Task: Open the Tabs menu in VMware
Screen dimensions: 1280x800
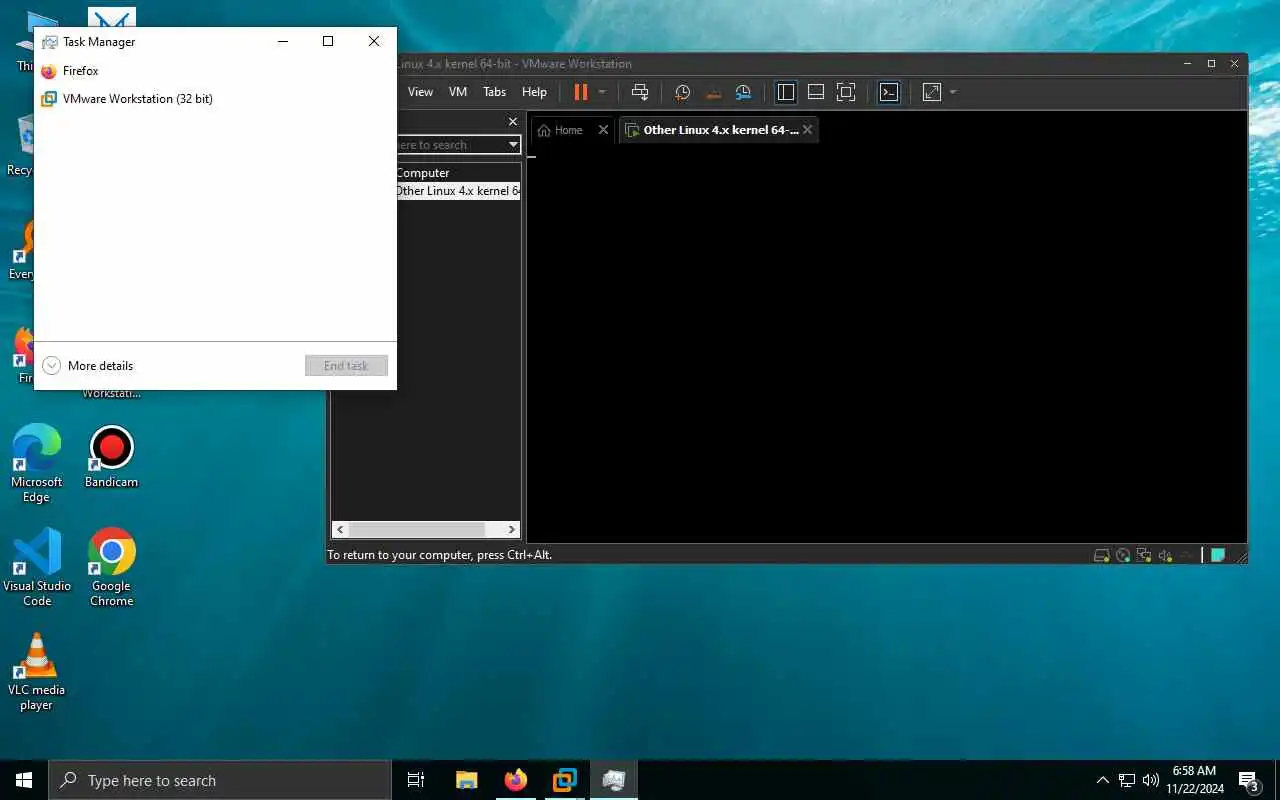Action: (494, 92)
